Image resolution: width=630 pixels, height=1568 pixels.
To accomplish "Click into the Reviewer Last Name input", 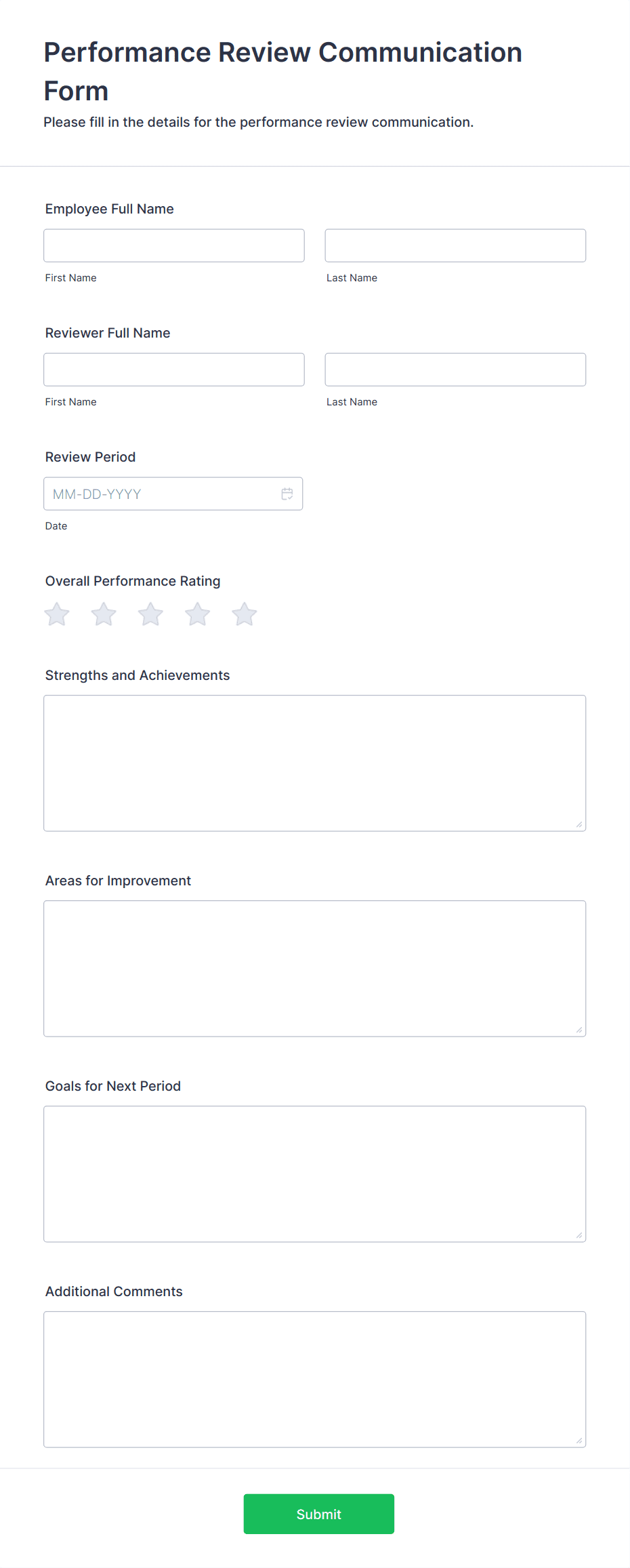I will point(455,369).
